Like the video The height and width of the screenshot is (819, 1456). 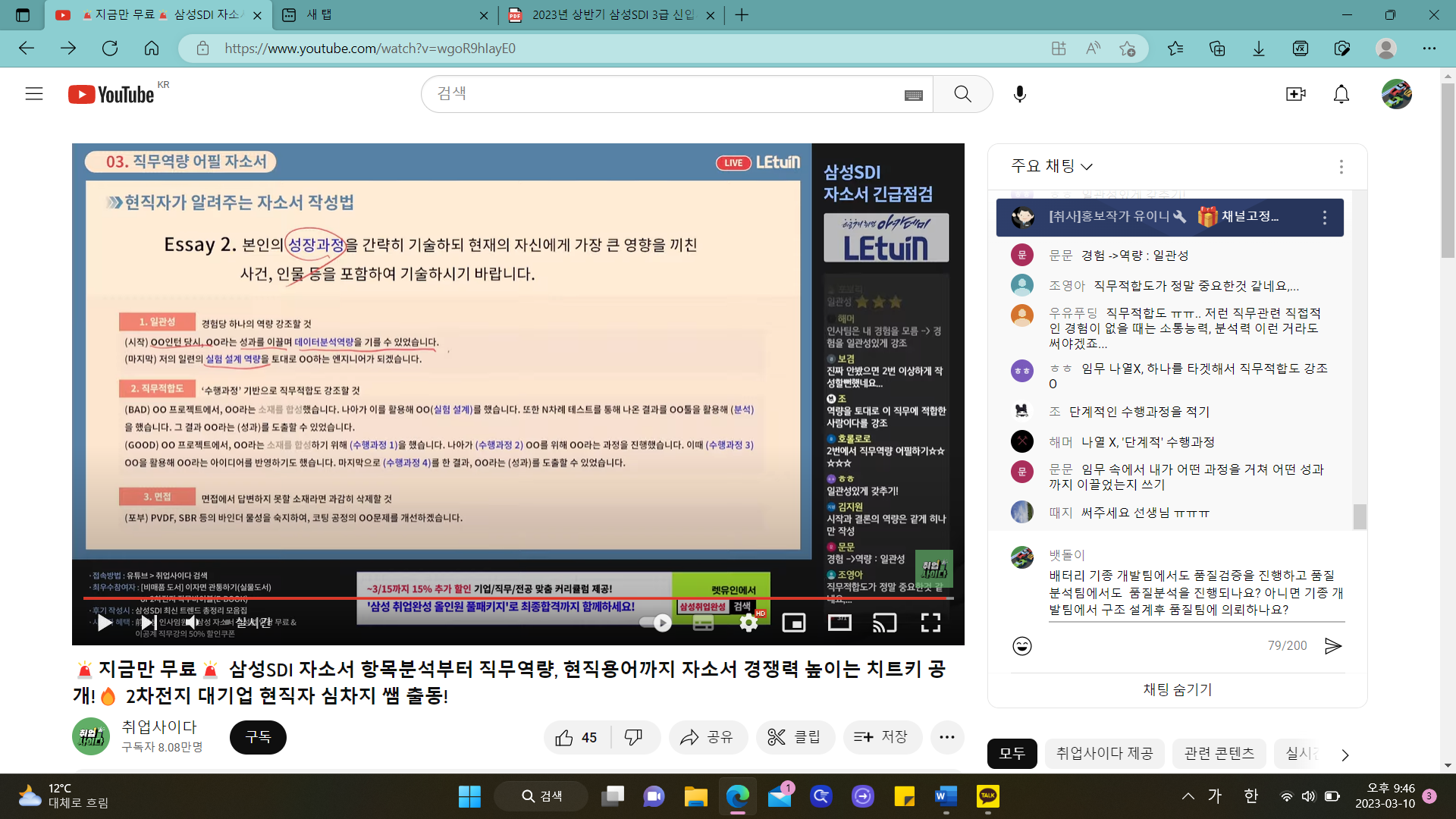coord(577,737)
